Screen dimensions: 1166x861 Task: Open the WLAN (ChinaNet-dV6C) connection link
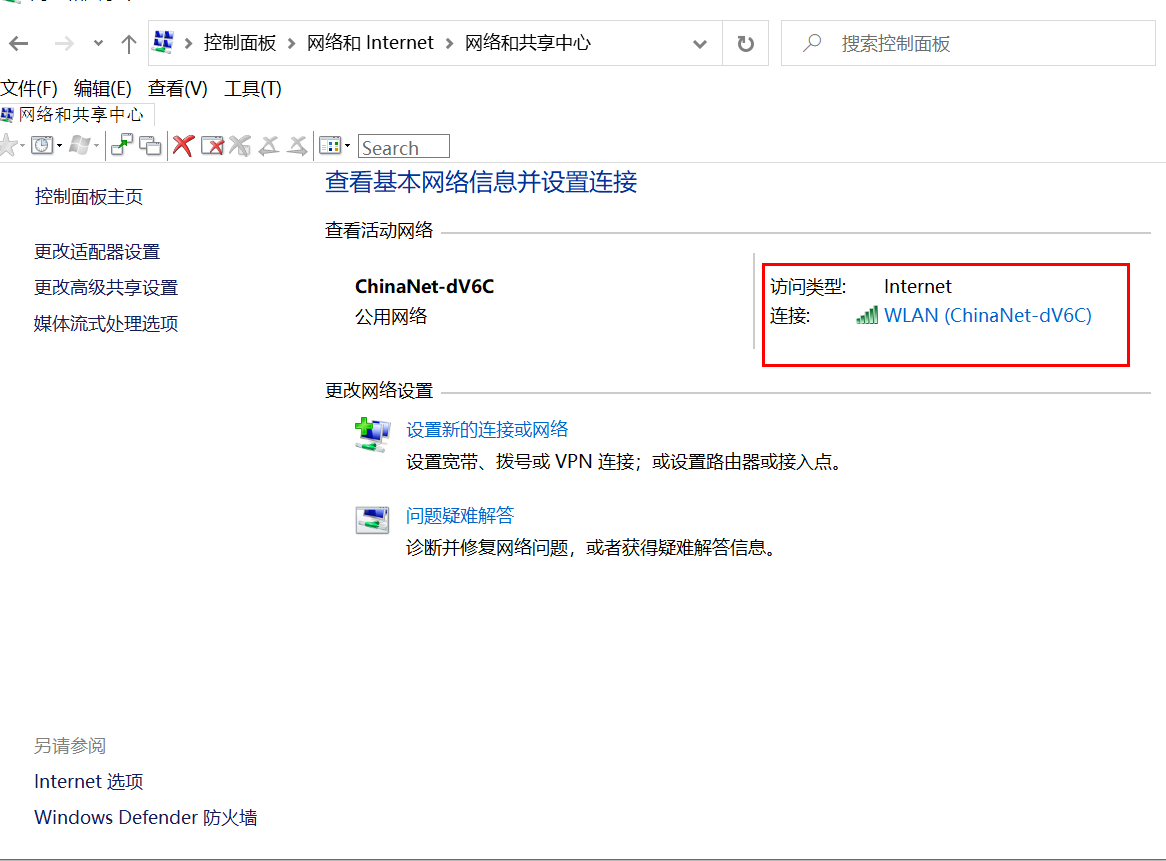988,315
